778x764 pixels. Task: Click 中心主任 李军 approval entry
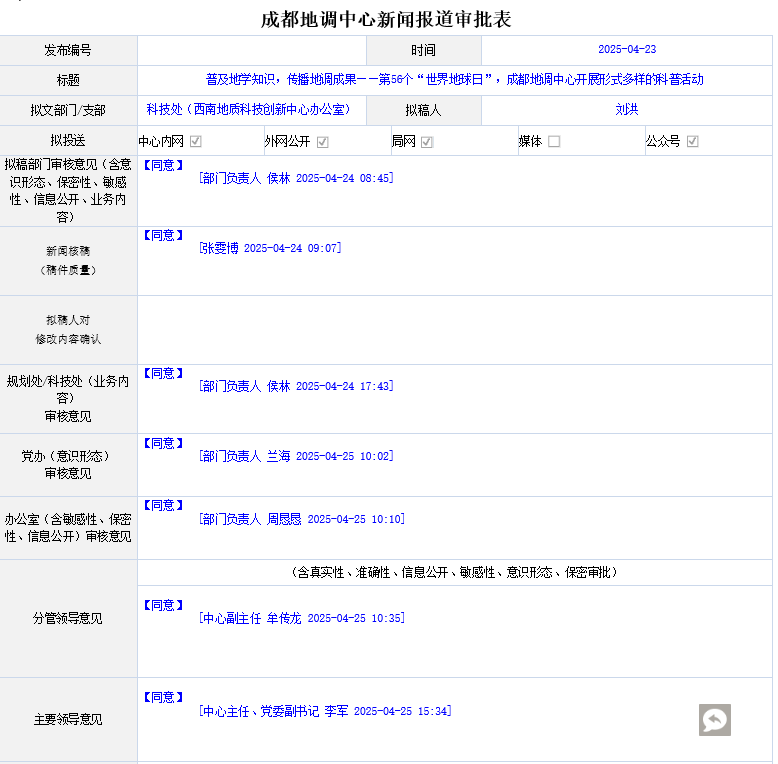[325, 711]
